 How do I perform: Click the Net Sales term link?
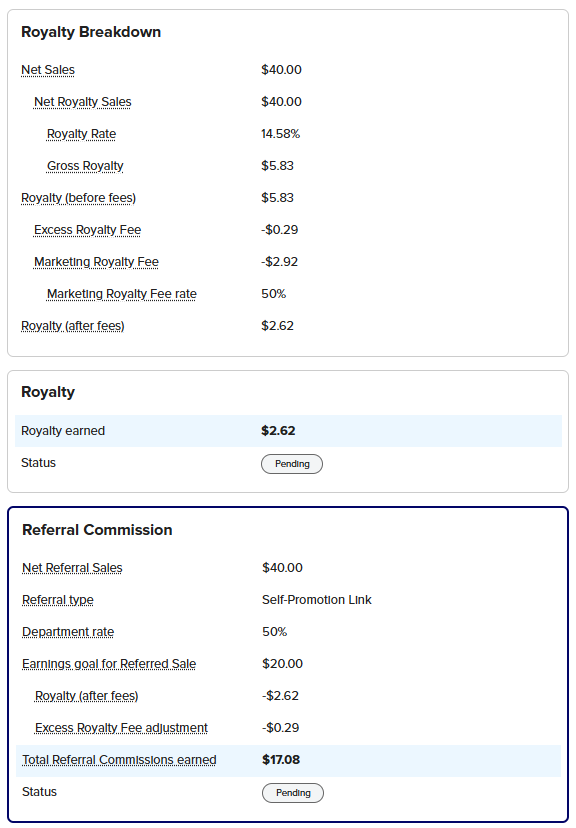coord(48,70)
